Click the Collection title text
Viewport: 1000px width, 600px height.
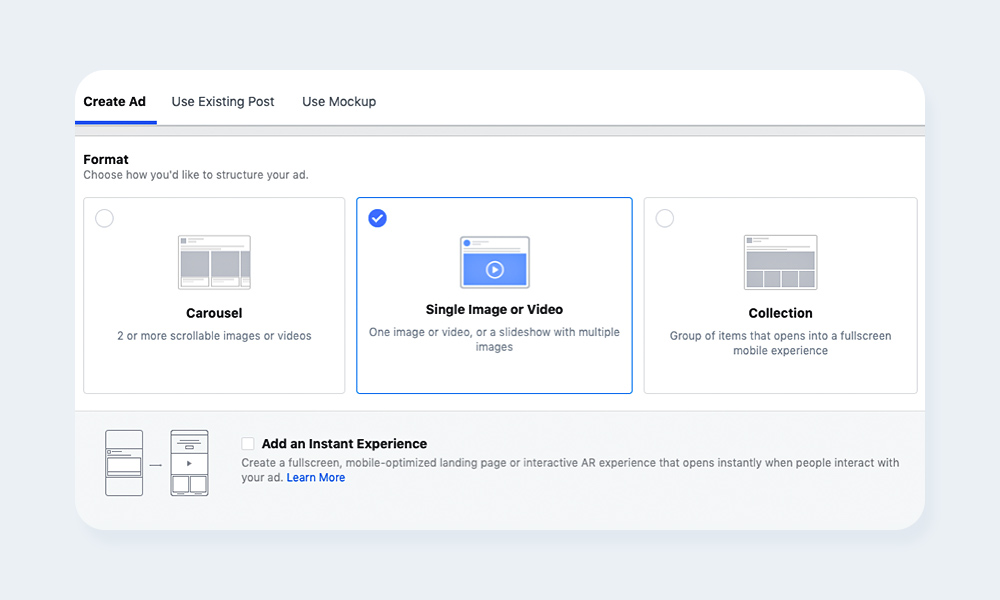[x=781, y=313]
